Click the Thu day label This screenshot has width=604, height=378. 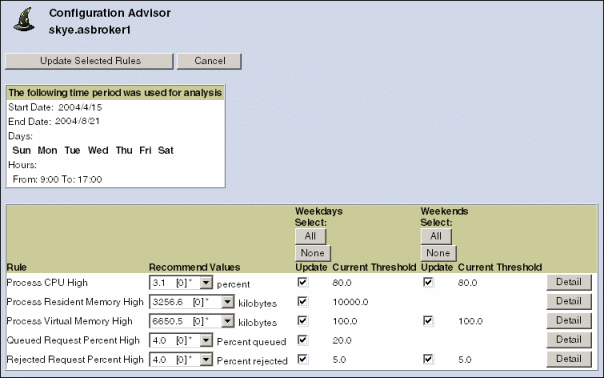pyautogui.click(x=124, y=150)
